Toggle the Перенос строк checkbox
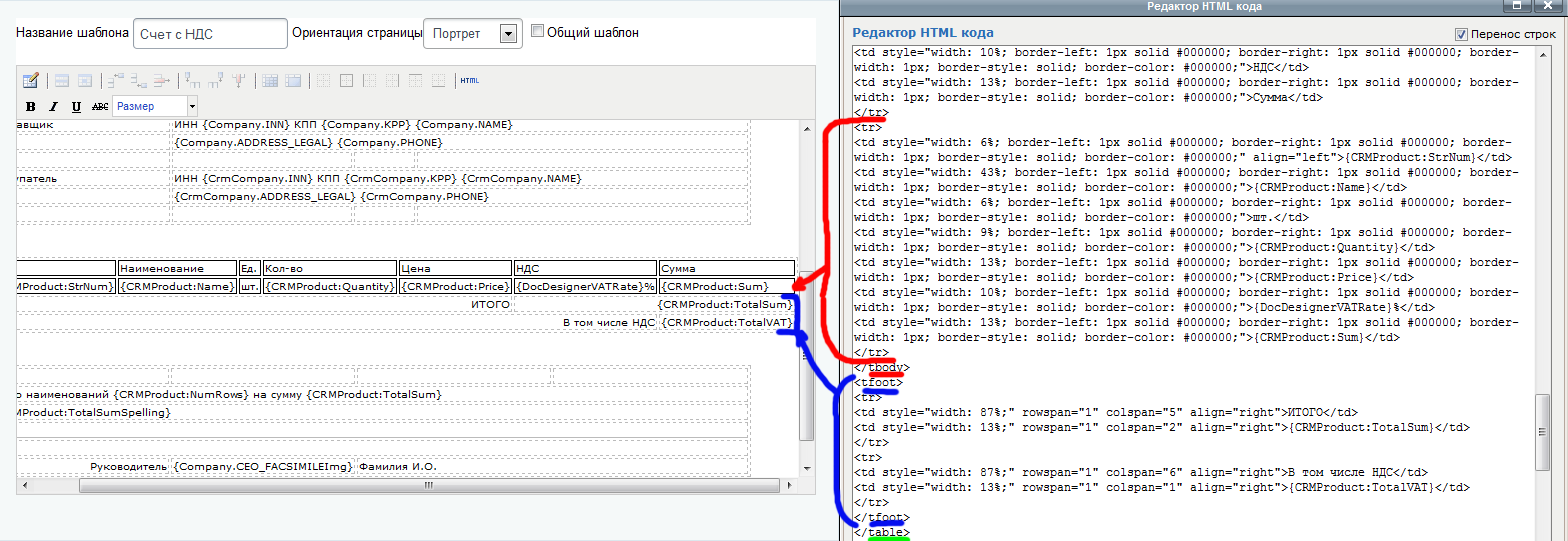 [x=1461, y=33]
